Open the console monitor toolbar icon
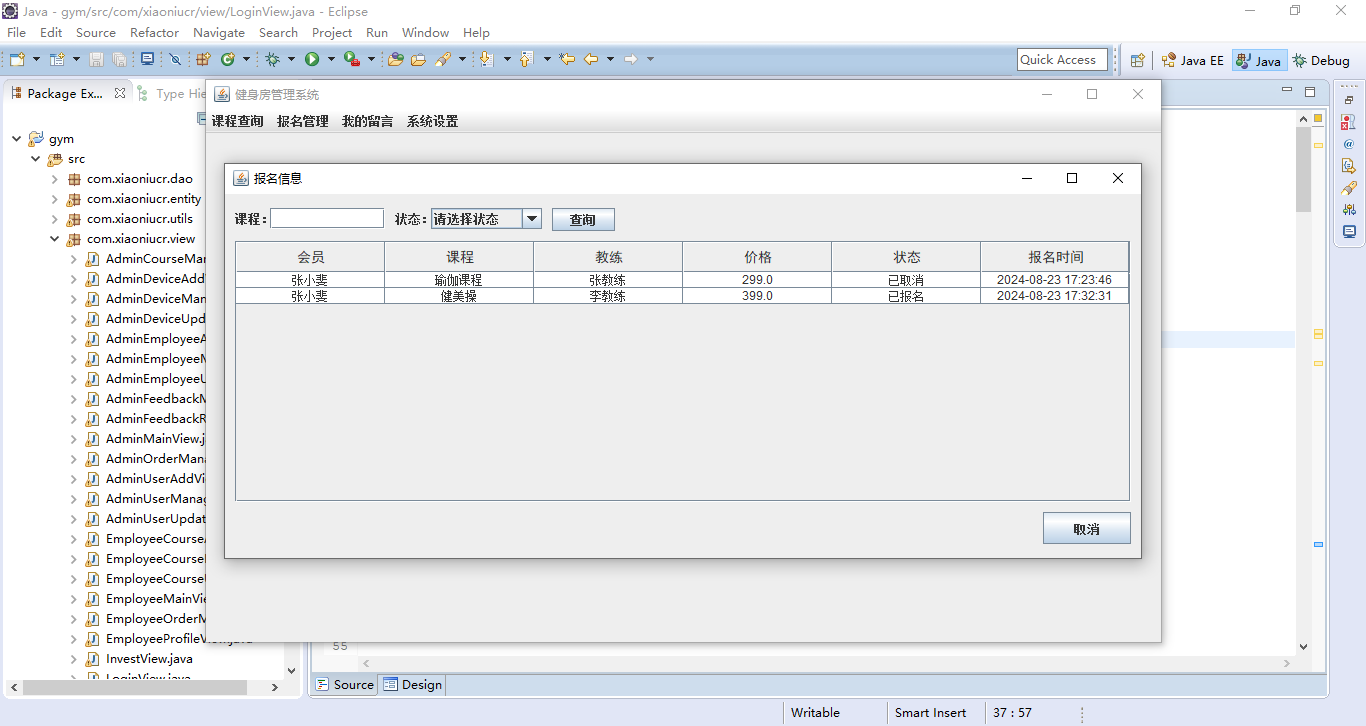This screenshot has height=726, width=1366. pos(147,60)
